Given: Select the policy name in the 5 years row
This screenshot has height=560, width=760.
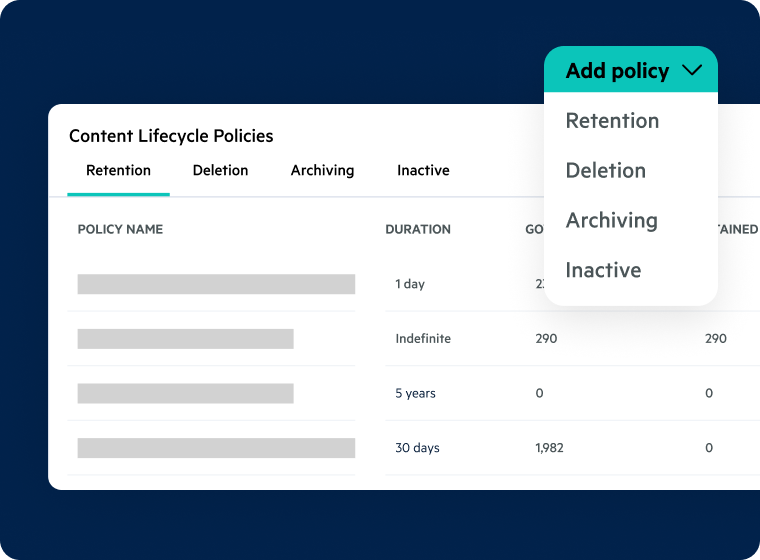Looking at the screenshot, I should coord(185,393).
